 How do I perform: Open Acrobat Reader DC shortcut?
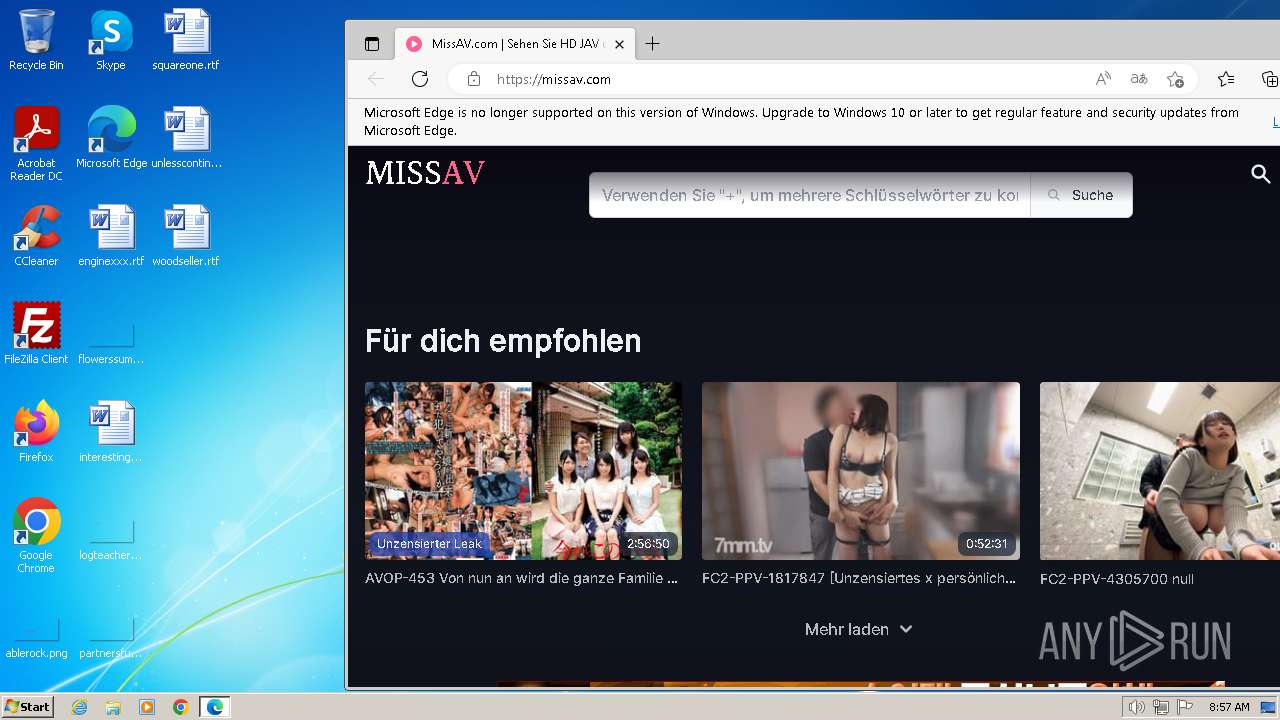click(36, 144)
